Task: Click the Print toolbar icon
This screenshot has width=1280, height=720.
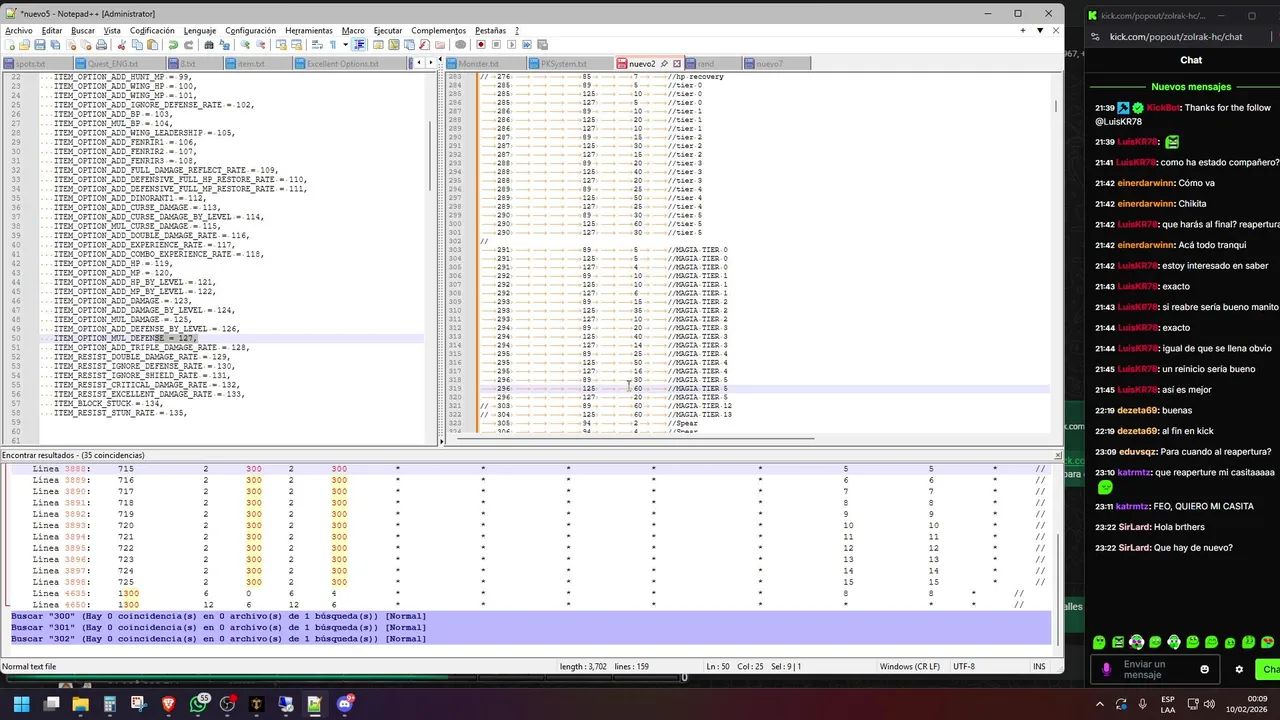Action: (x=101, y=44)
